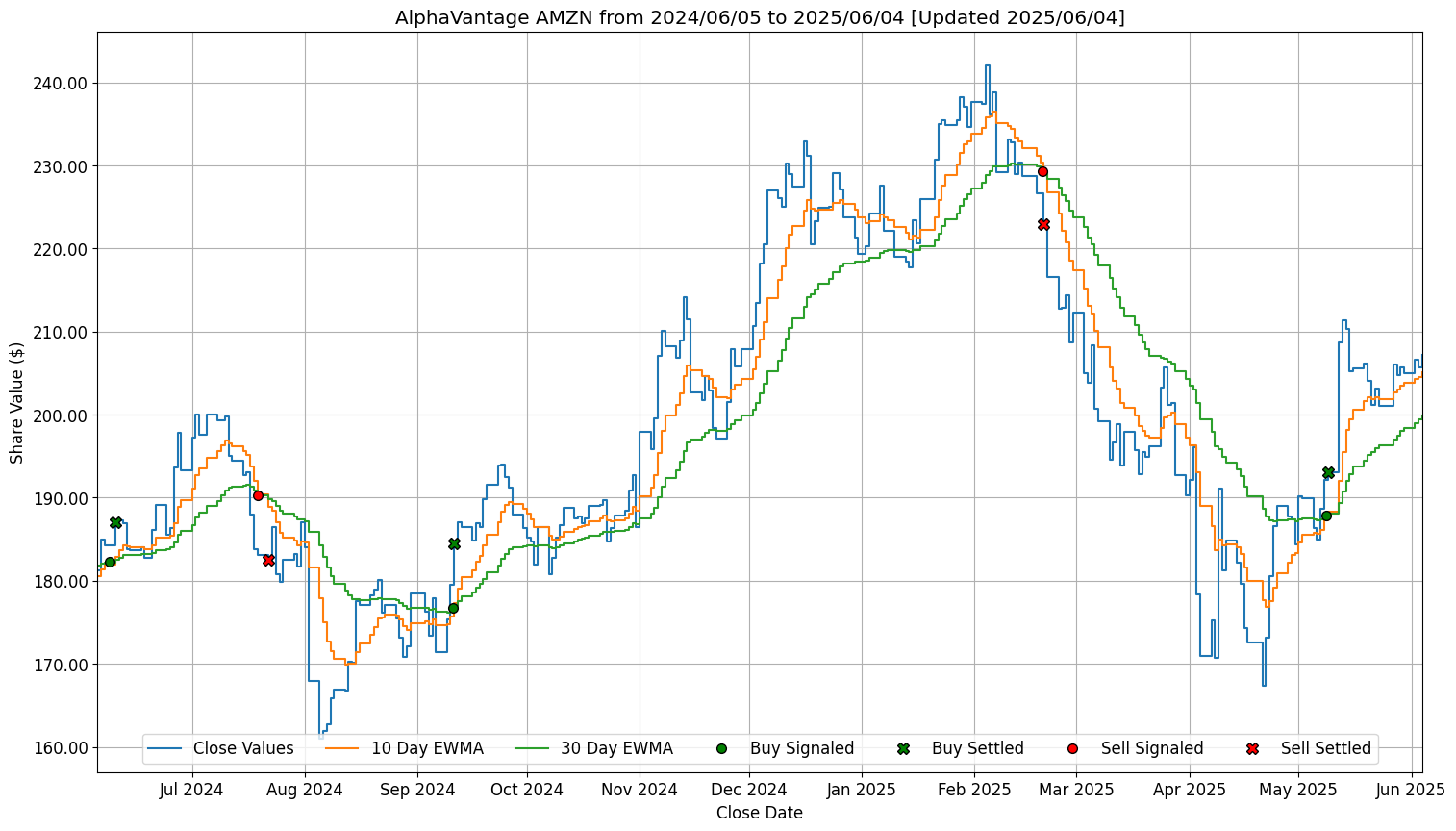Click the 230.00 y-axis tick label
This screenshot has width=1456, height=831.
point(60,166)
